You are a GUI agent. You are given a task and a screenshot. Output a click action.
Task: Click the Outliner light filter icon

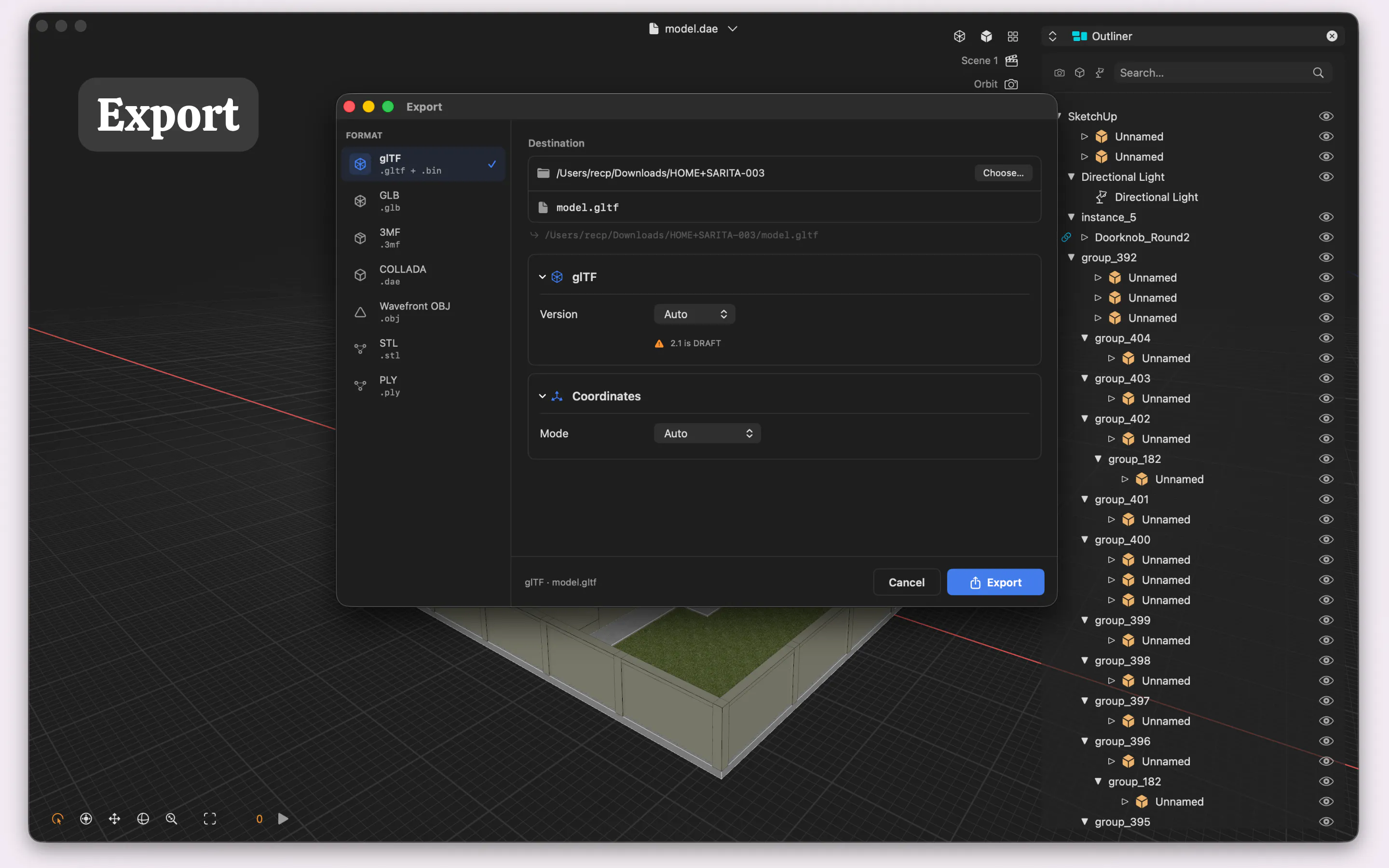pos(1100,73)
